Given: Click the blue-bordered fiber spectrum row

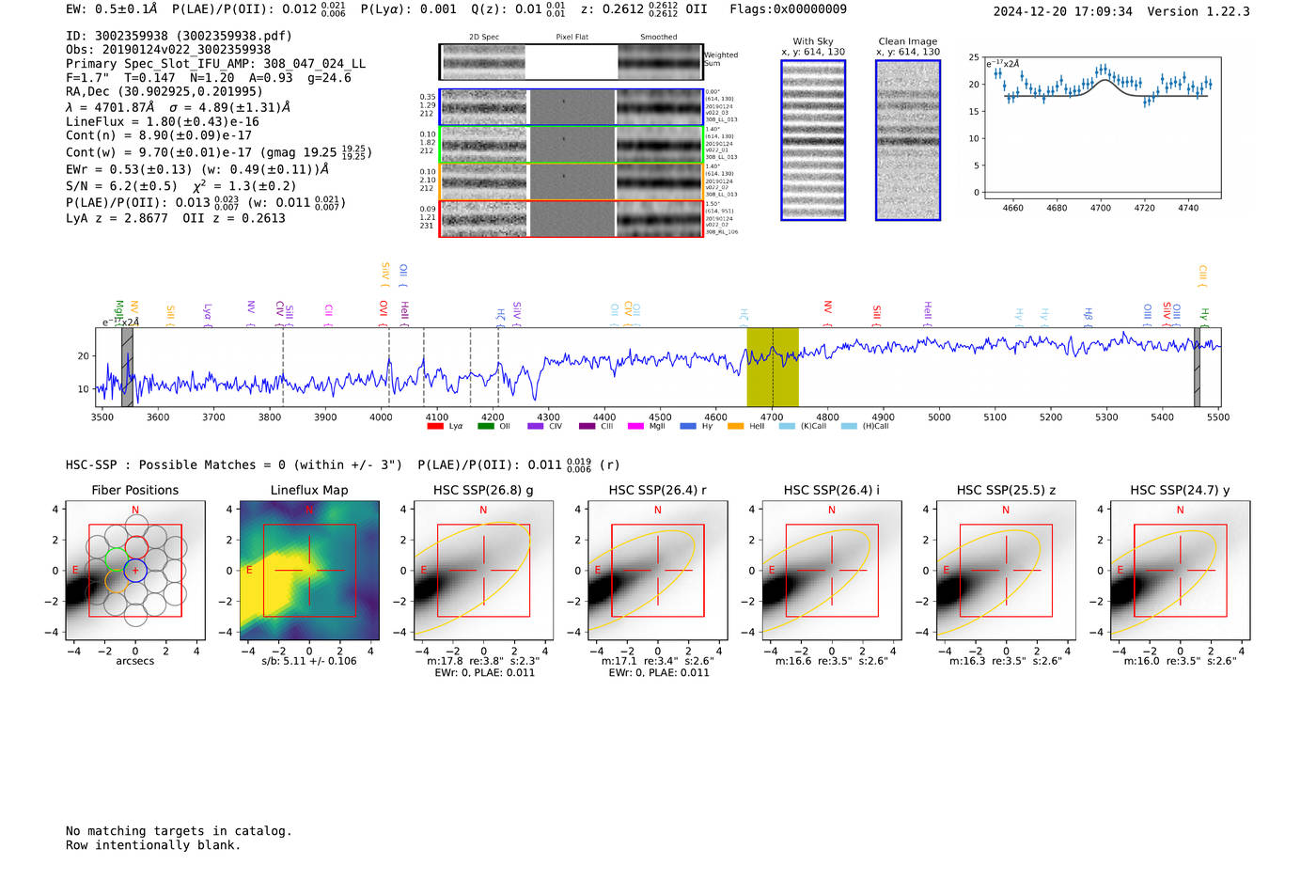Looking at the screenshot, I should pyautogui.click(x=571, y=107).
